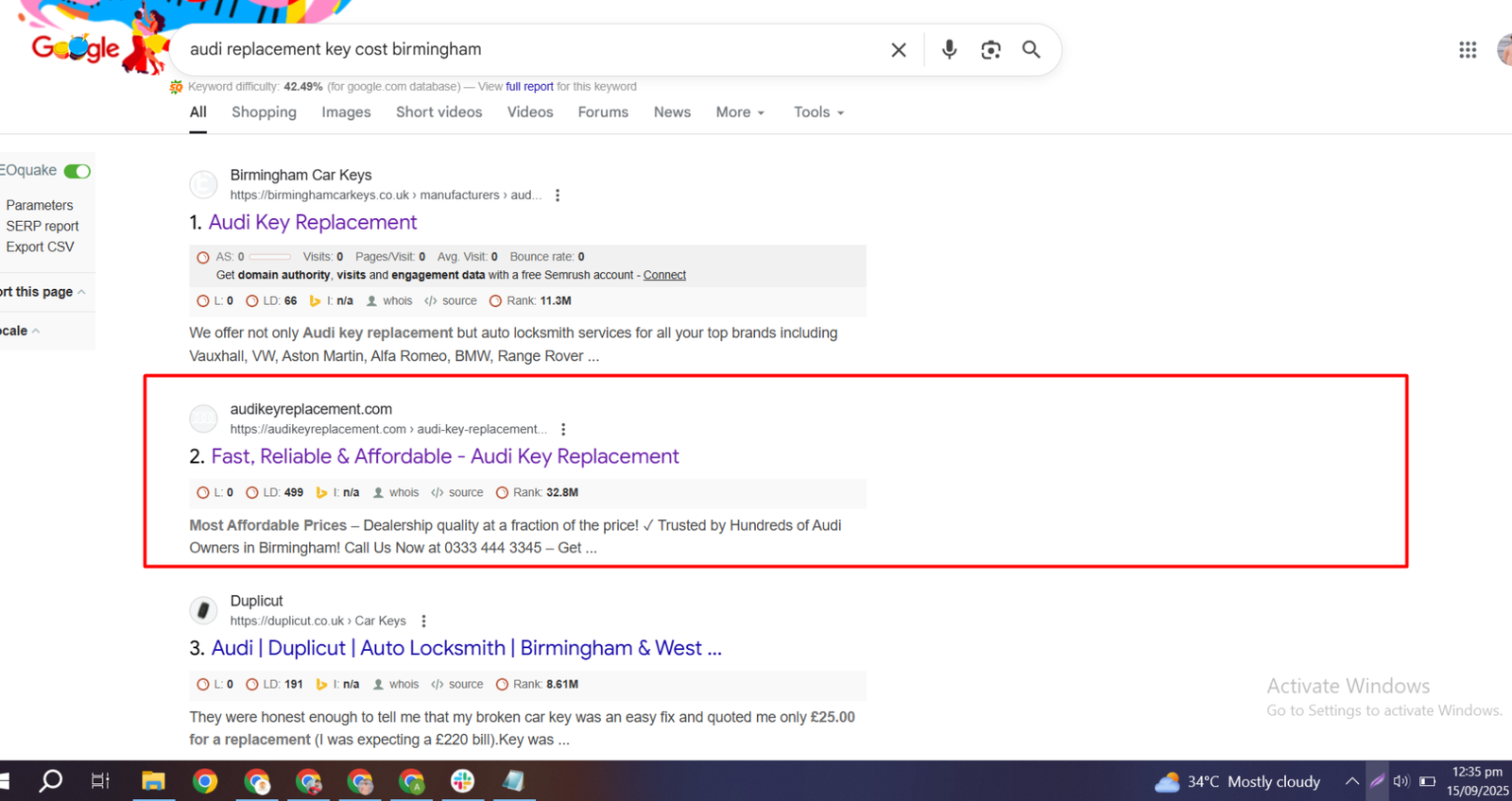
Task: Expand the More search filters dropdown
Action: pos(740,112)
